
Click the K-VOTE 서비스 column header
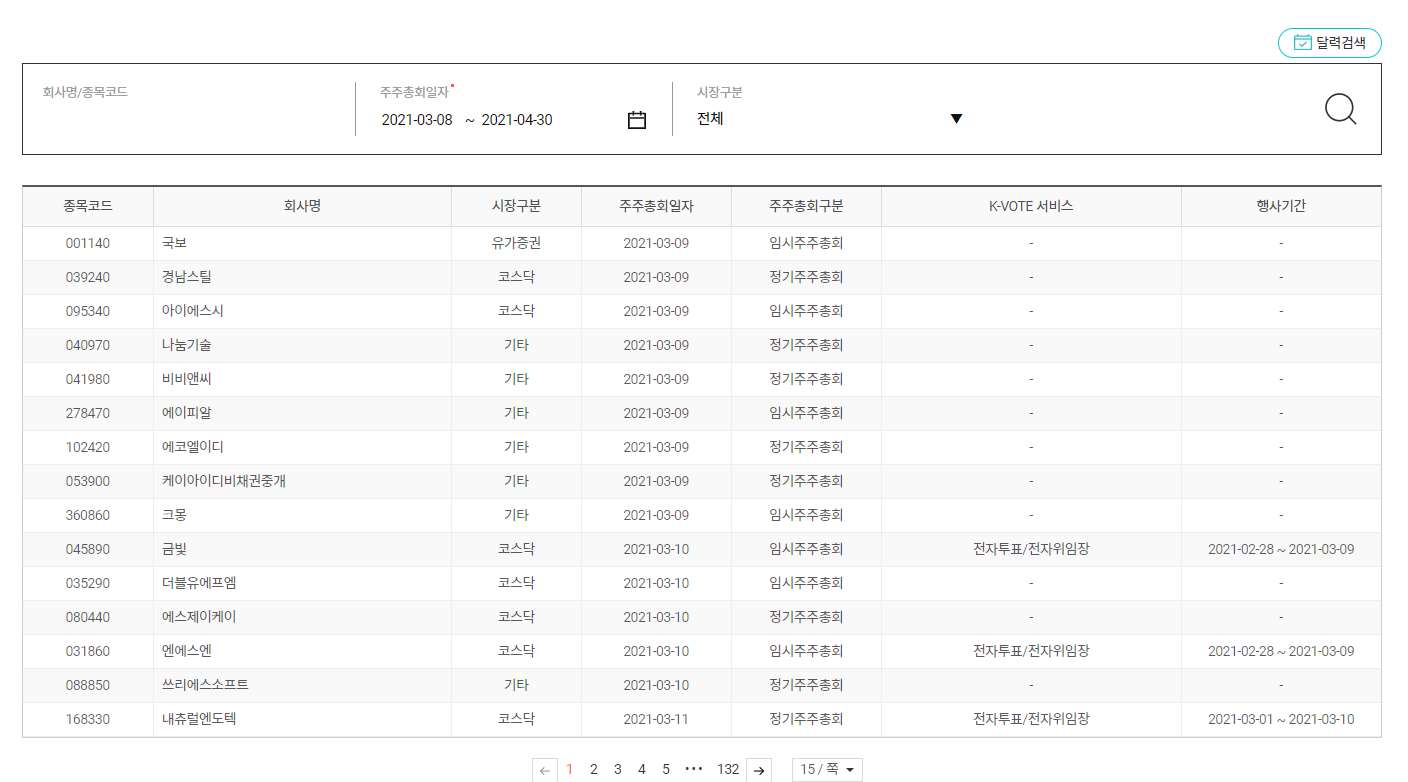pyautogui.click(x=1031, y=206)
